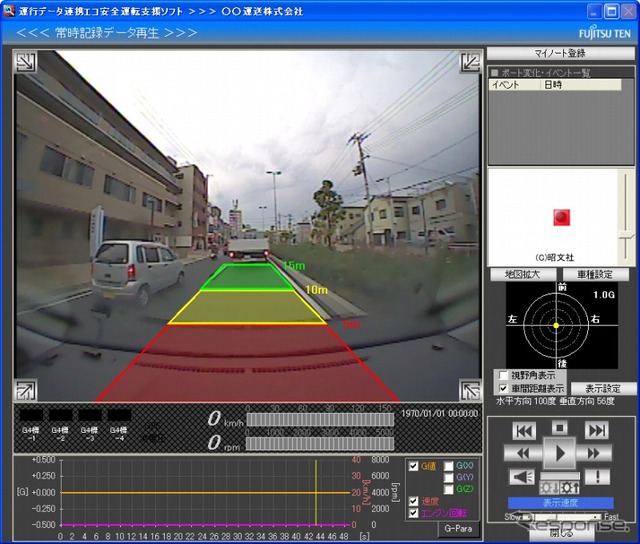Screen dimensions: 640x544
Task: Click the 閉じる close button
Action: coord(561,533)
